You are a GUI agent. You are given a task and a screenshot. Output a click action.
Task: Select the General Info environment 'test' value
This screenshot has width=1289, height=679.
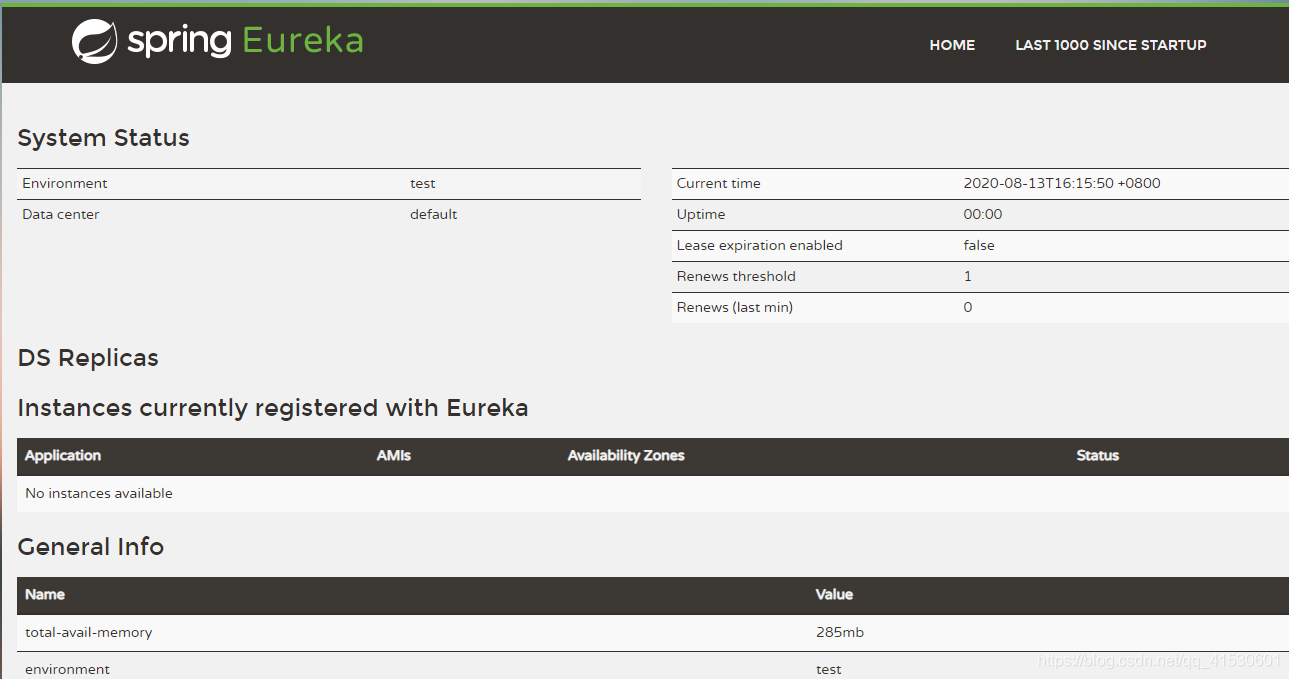(x=828, y=669)
